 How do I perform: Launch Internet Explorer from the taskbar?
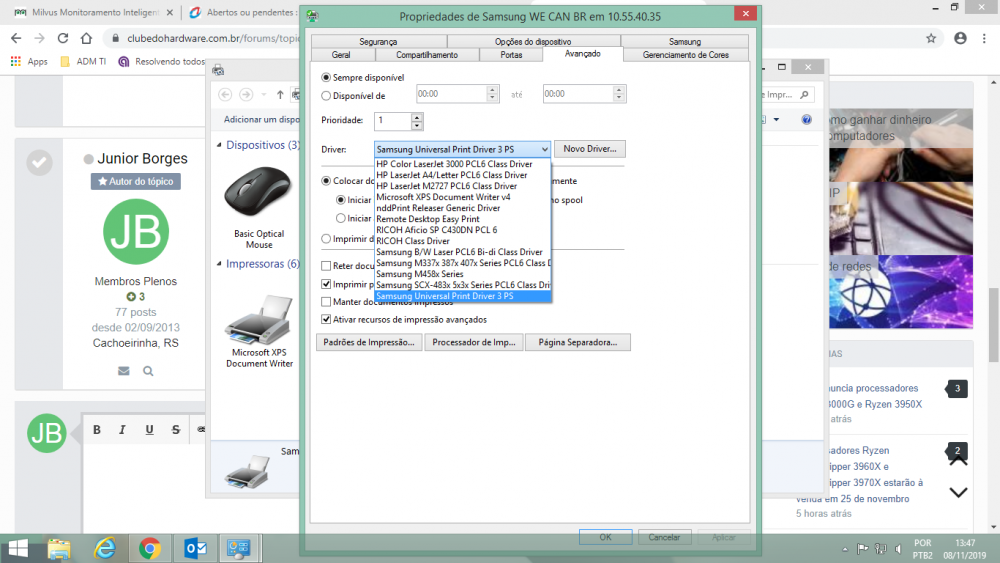coord(105,548)
